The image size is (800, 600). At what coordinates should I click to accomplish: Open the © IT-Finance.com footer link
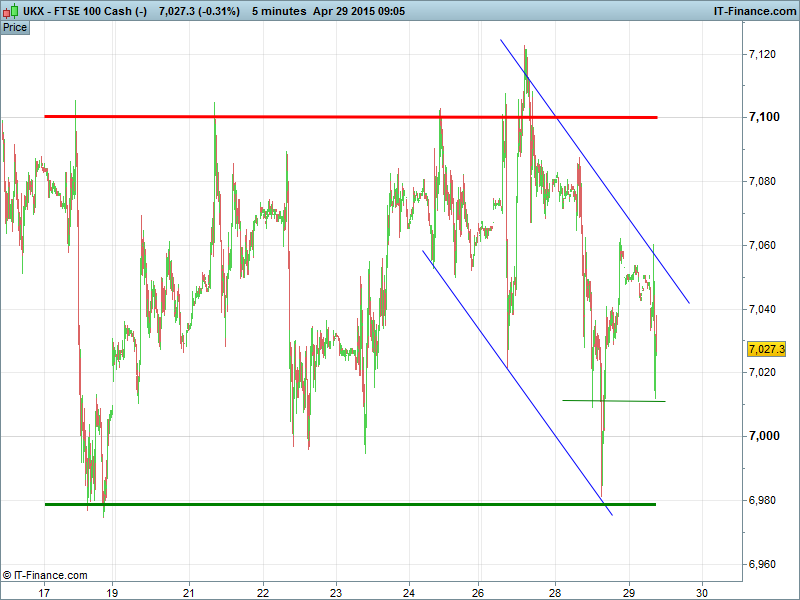pyautogui.click(x=45, y=575)
